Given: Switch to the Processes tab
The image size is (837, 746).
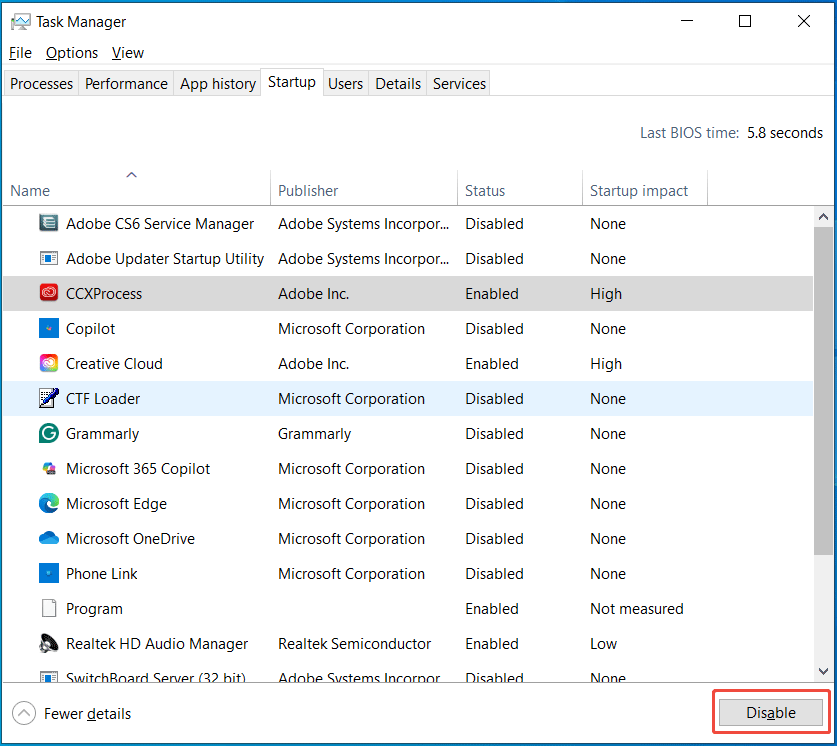Looking at the screenshot, I should pyautogui.click(x=41, y=84).
